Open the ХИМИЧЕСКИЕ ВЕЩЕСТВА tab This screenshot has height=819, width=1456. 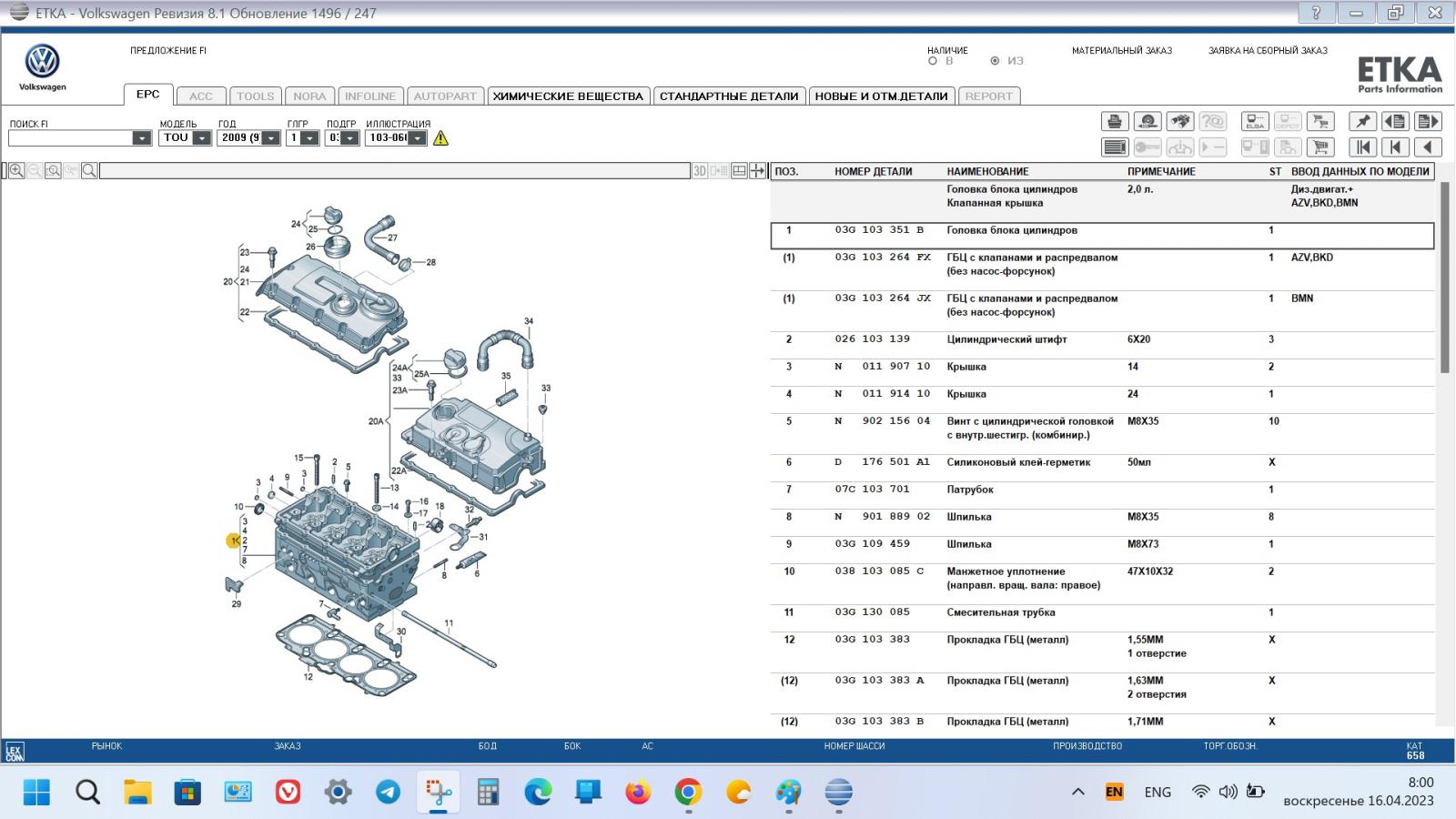568,96
